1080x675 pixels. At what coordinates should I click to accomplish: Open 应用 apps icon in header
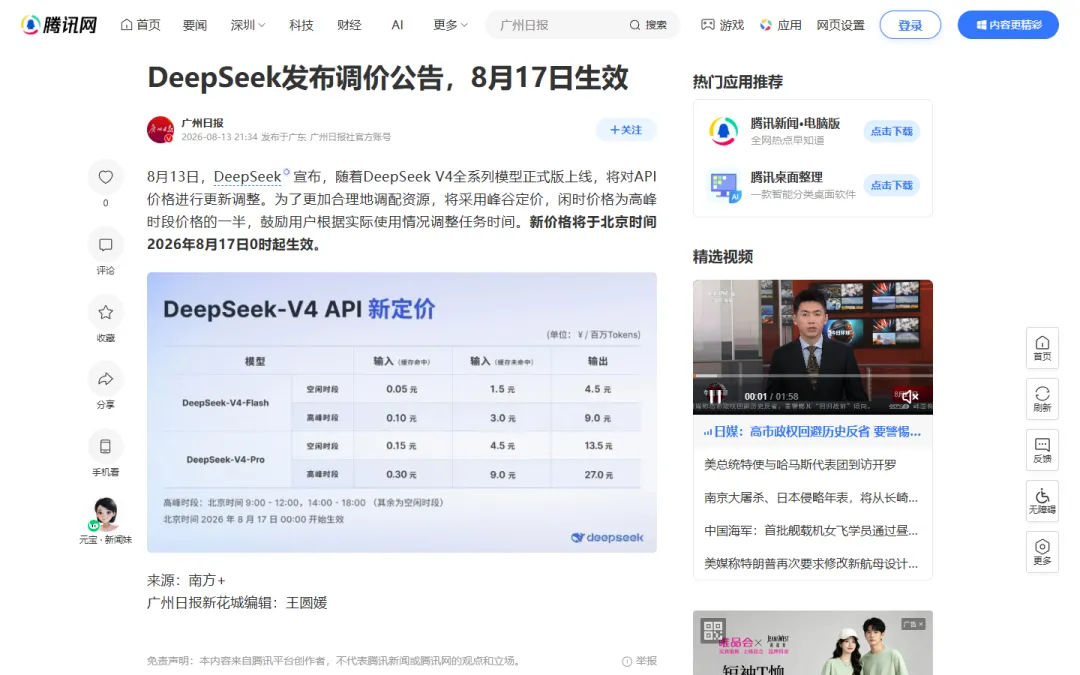766,25
